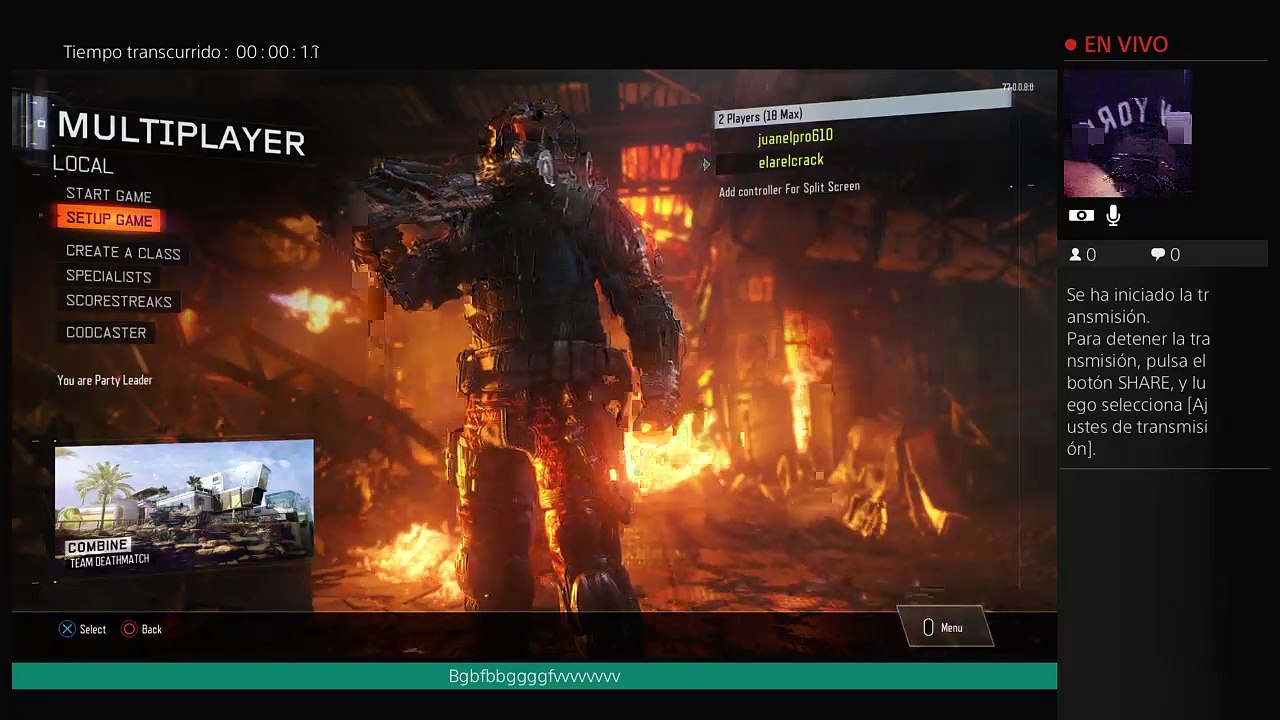Click the 2 Players (18 Max) lobby header
This screenshot has height=720, width=1280.
(864, 111)
